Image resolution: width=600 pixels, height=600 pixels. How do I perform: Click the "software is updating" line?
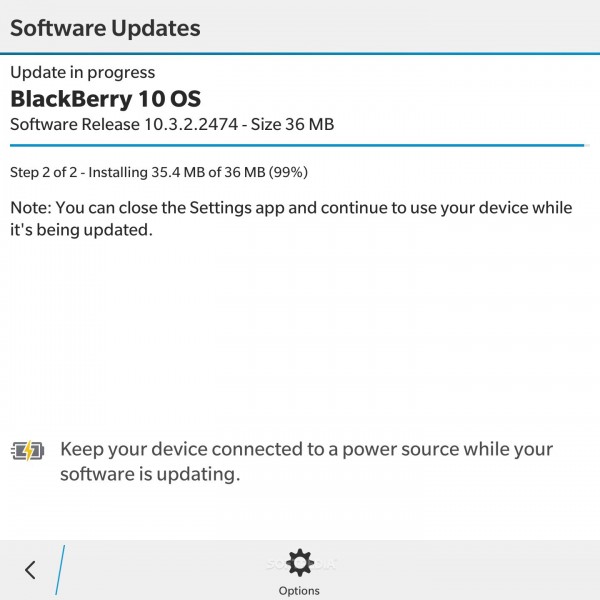pyautogui.click(x=150, y=474)
